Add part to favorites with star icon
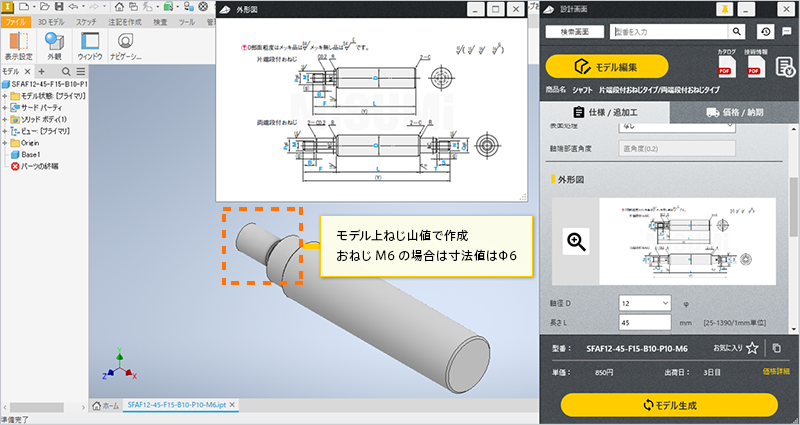The width and height of the screenshot is (800, 425). (x=752, y=348)
